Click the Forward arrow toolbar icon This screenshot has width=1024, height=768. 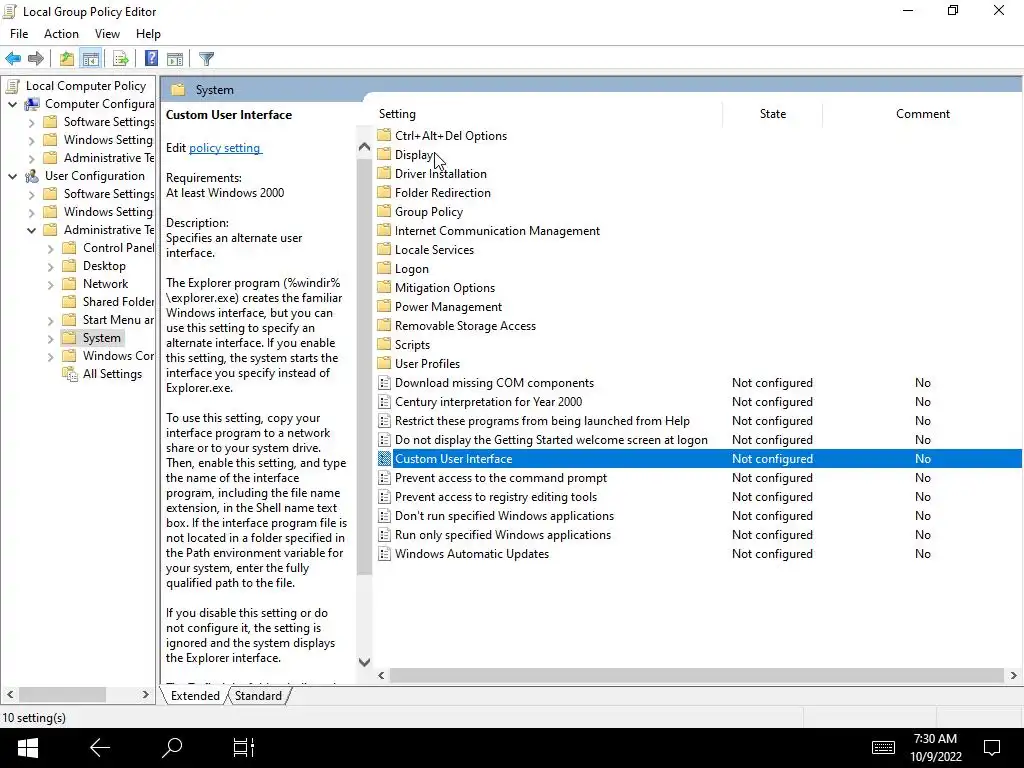point(36,59)
